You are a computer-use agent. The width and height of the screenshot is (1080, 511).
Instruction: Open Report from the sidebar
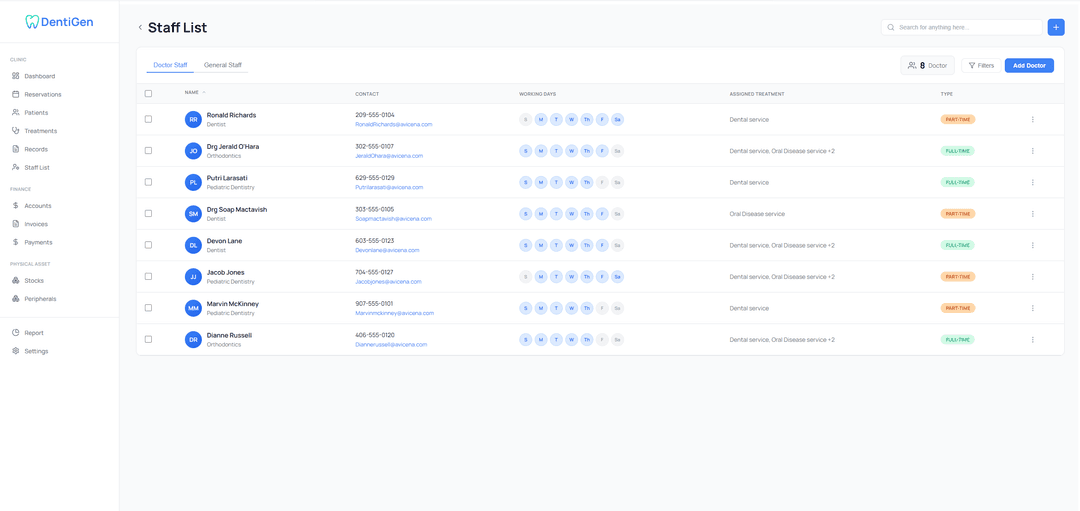pos(28,333)
